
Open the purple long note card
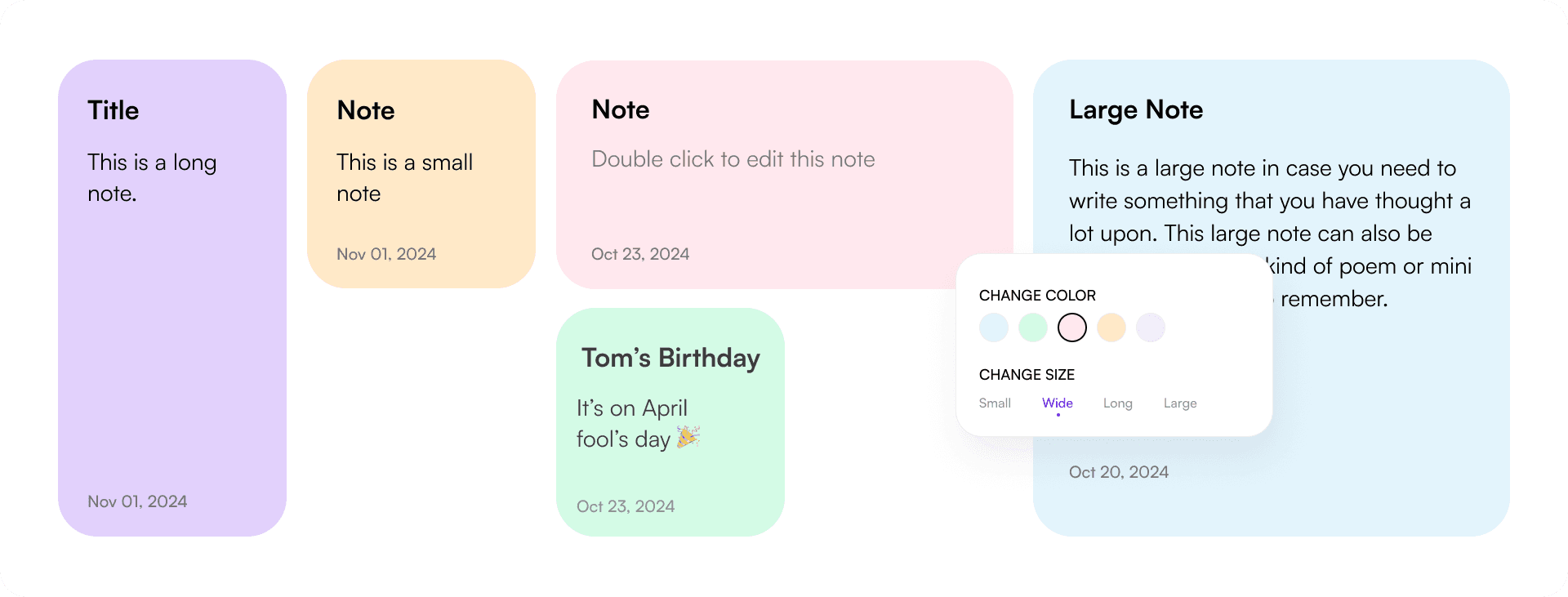tap(172, 343)
